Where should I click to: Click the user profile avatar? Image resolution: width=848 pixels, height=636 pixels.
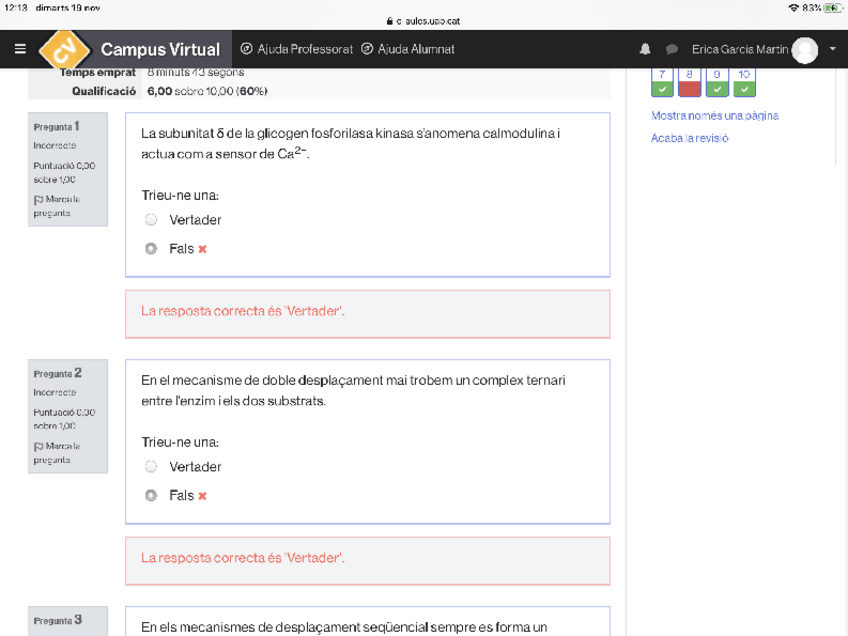click(805, 50)
